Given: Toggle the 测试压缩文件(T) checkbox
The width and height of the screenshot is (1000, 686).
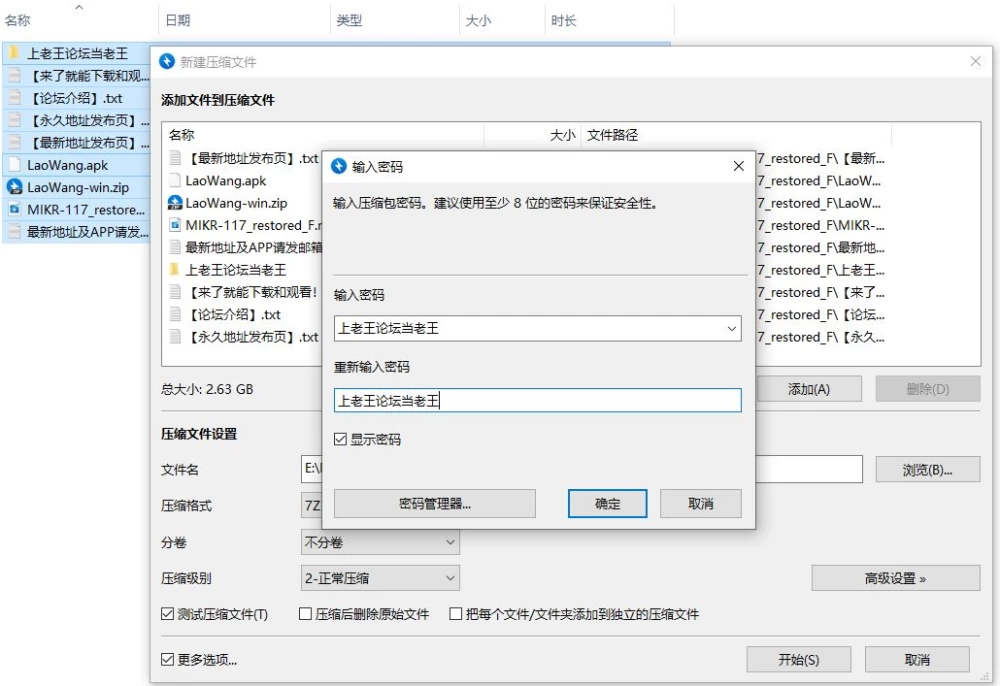Looking at the screenshot, I should pyautogui.click(x=167, y=614).
